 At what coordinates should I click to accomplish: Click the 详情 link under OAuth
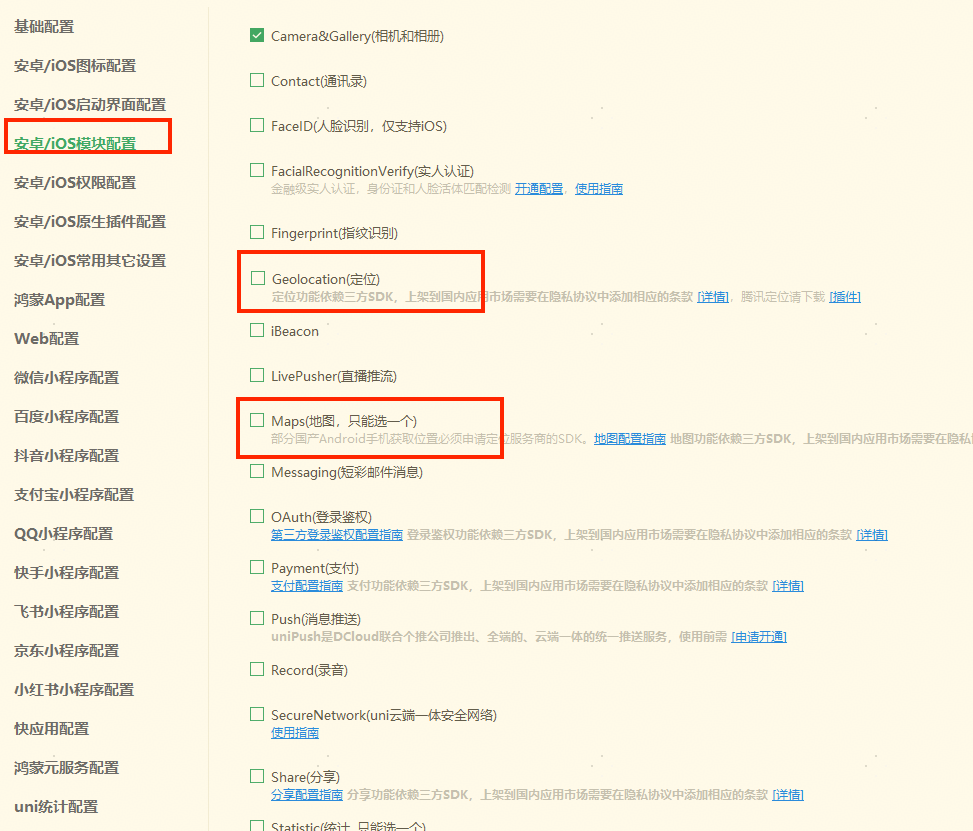point(872,534)
